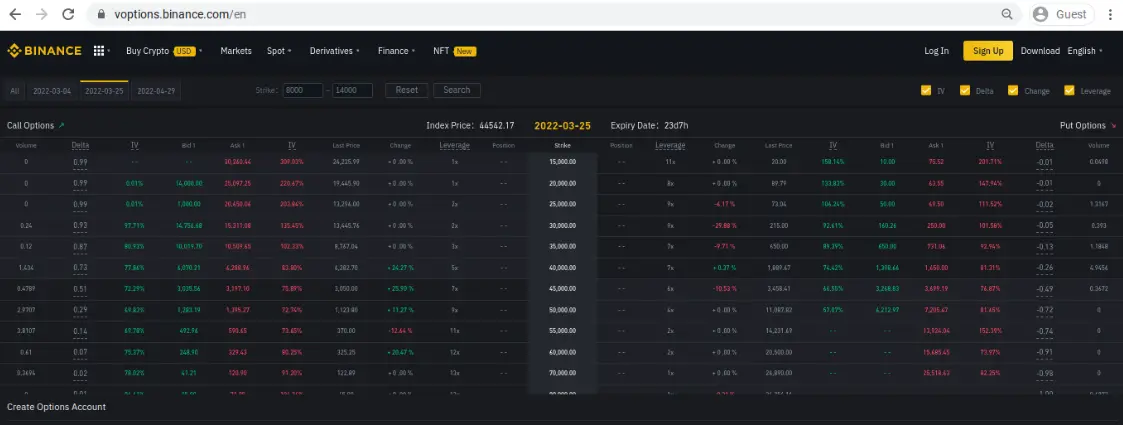
Task: Click the Sign Up button
Action: [x=988, y=51]
